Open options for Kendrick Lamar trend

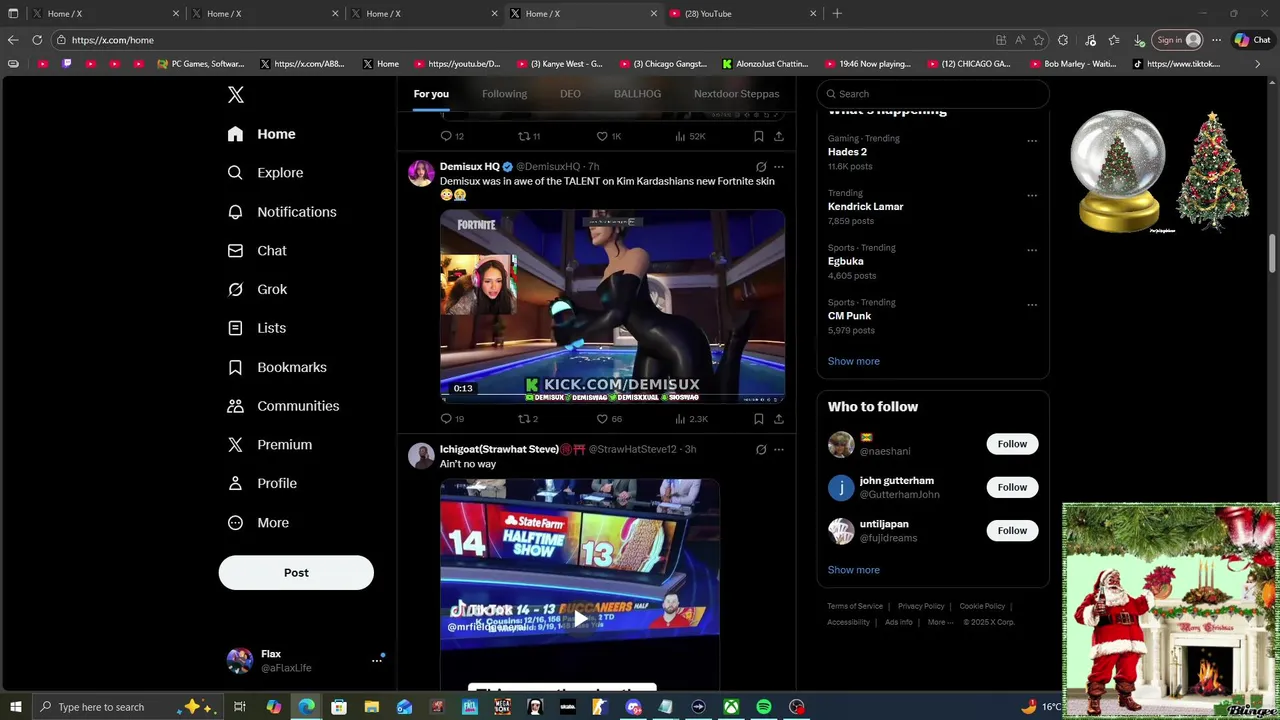tap(1032, 196)
